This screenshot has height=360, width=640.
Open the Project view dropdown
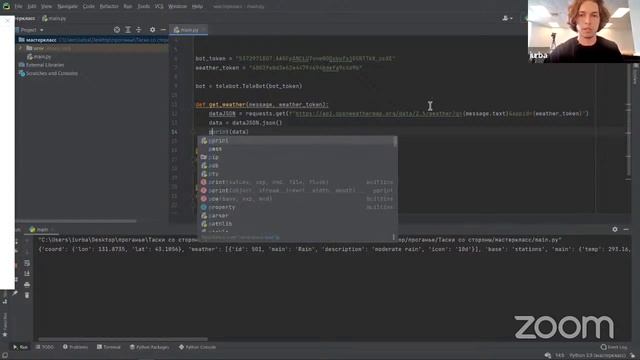31,30
